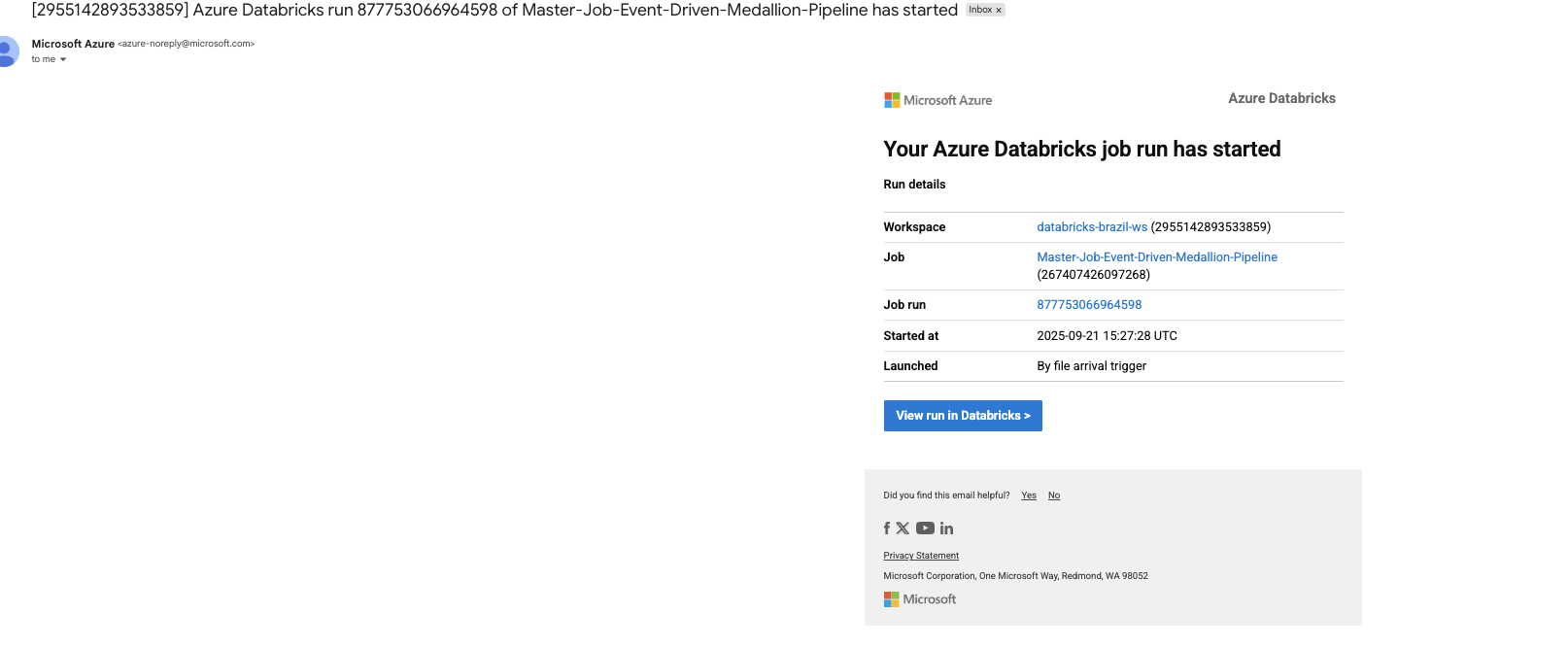Open the YouTube icon in the footer
The width and height of the screenshot is (1568, 648).
925,529
